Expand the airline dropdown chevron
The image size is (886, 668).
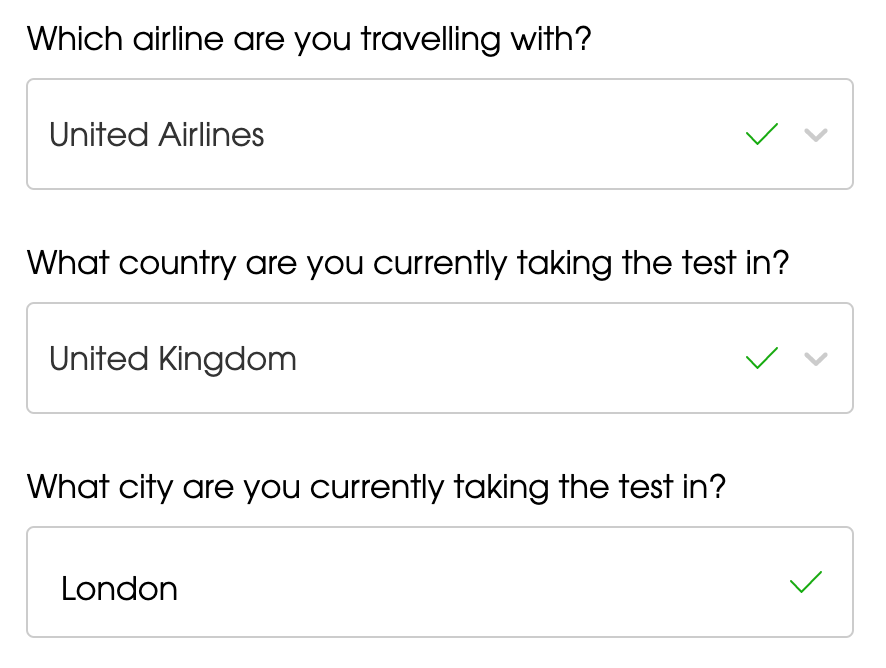tap(816, 135)
